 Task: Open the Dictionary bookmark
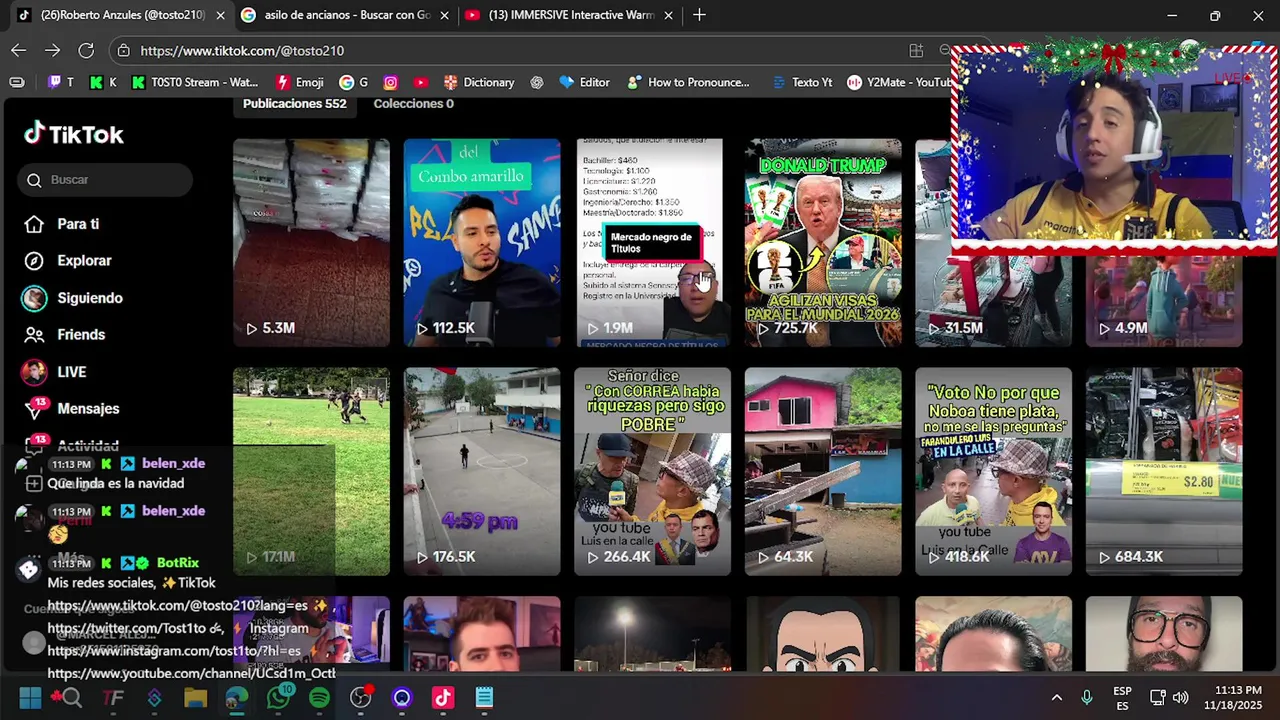pyautogui.click(x=479, y=82)
